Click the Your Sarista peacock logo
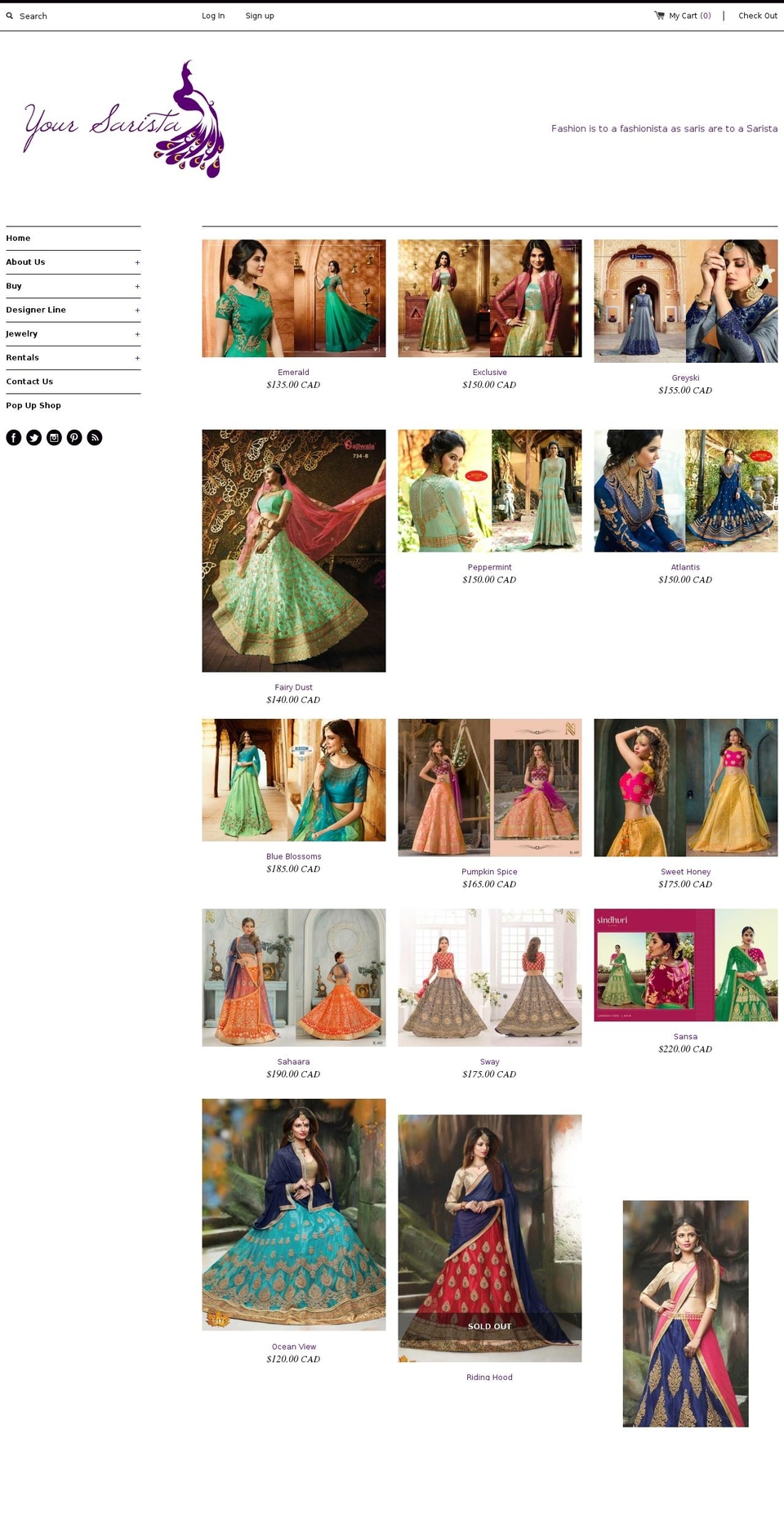The width and height of the screenshot is (784, 1532). [x=123, y=119]
